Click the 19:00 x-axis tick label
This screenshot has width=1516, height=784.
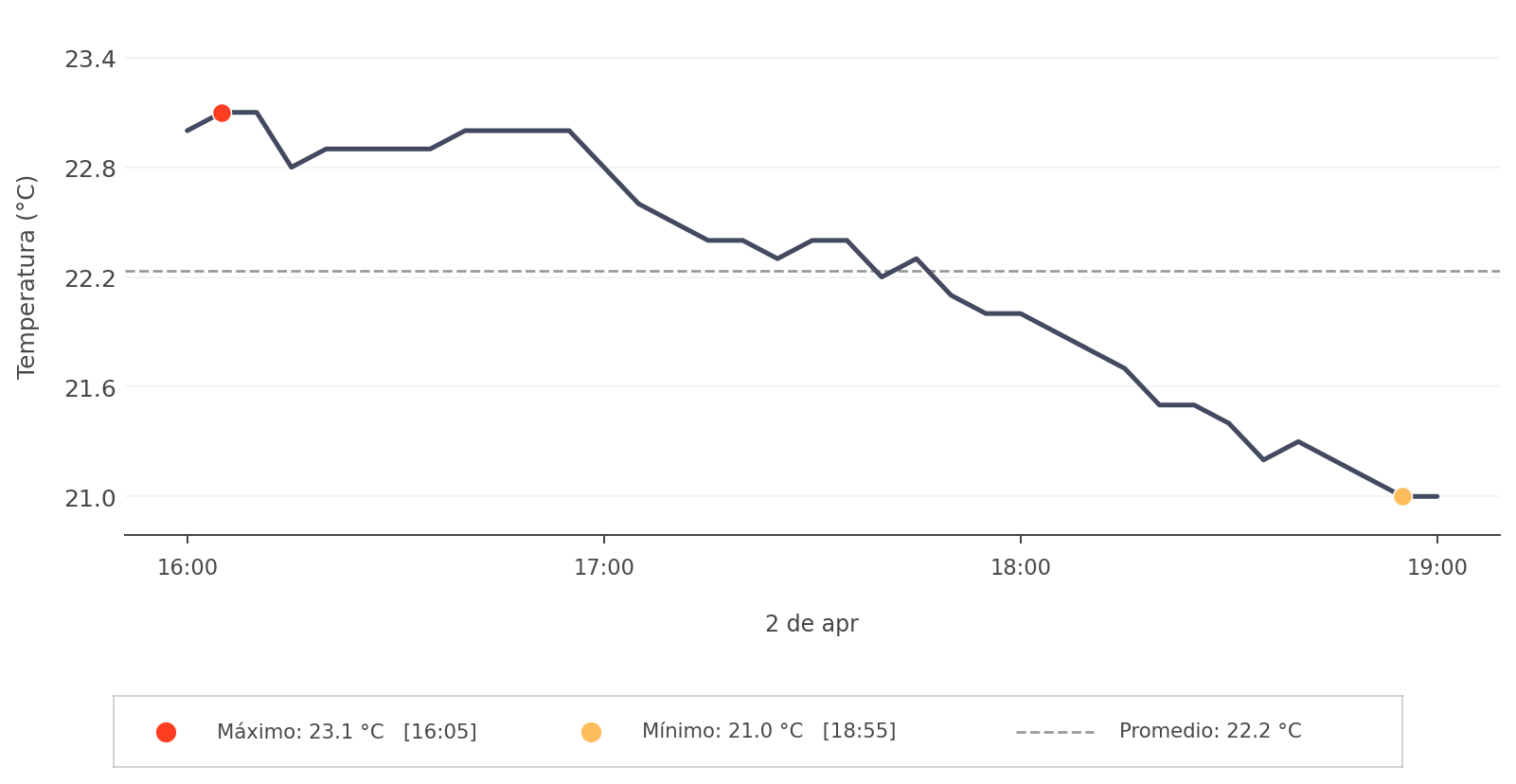coord(1436,568)
